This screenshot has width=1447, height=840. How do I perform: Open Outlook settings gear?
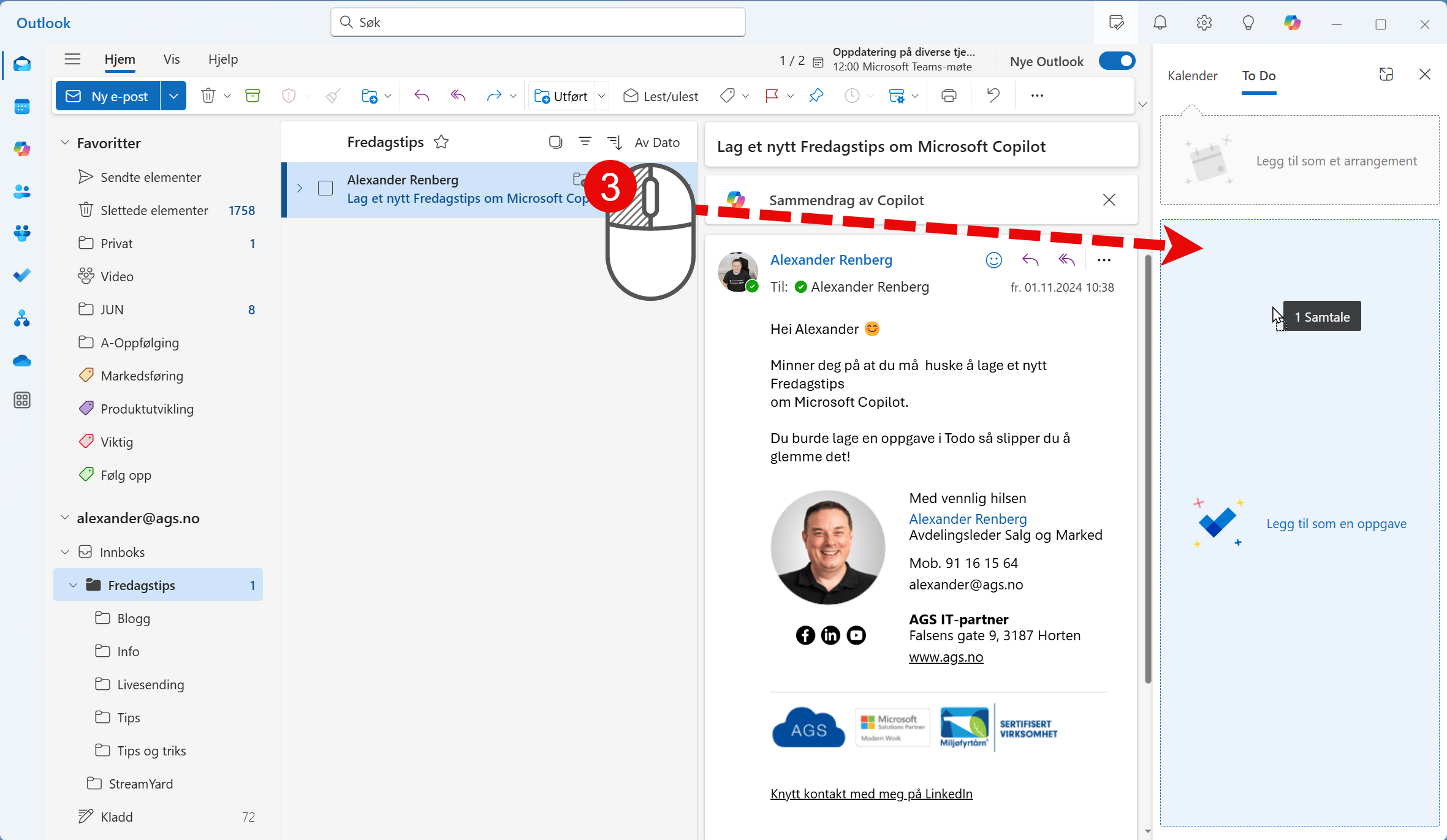[1204, 23]
